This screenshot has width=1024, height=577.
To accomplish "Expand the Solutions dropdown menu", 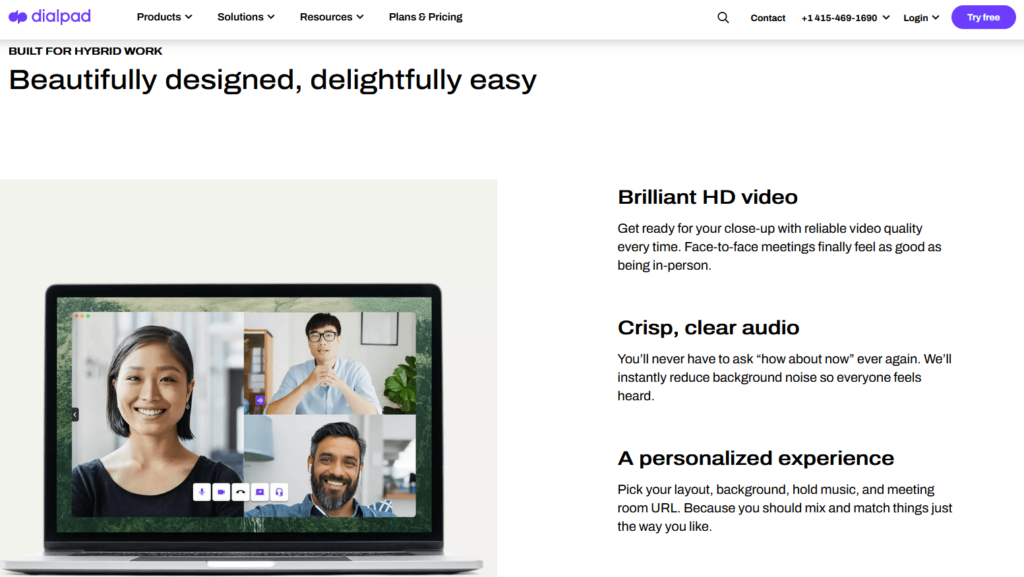I will (x=246, y=17).
